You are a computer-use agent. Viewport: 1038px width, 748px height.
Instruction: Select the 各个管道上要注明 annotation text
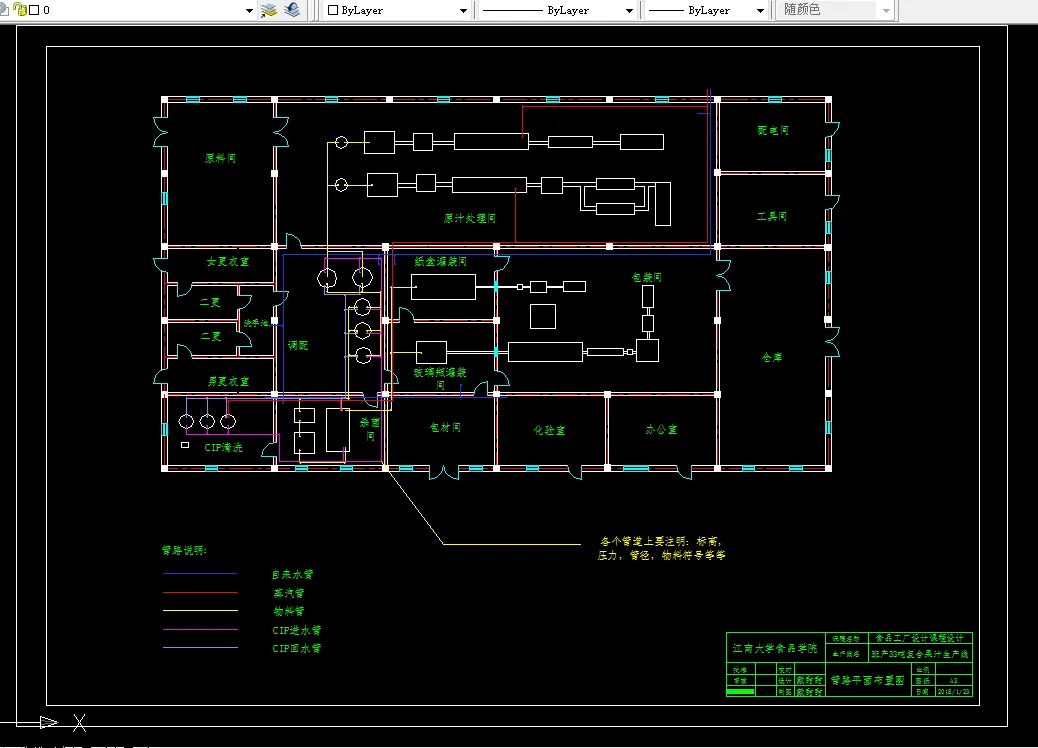click(661, 548)
